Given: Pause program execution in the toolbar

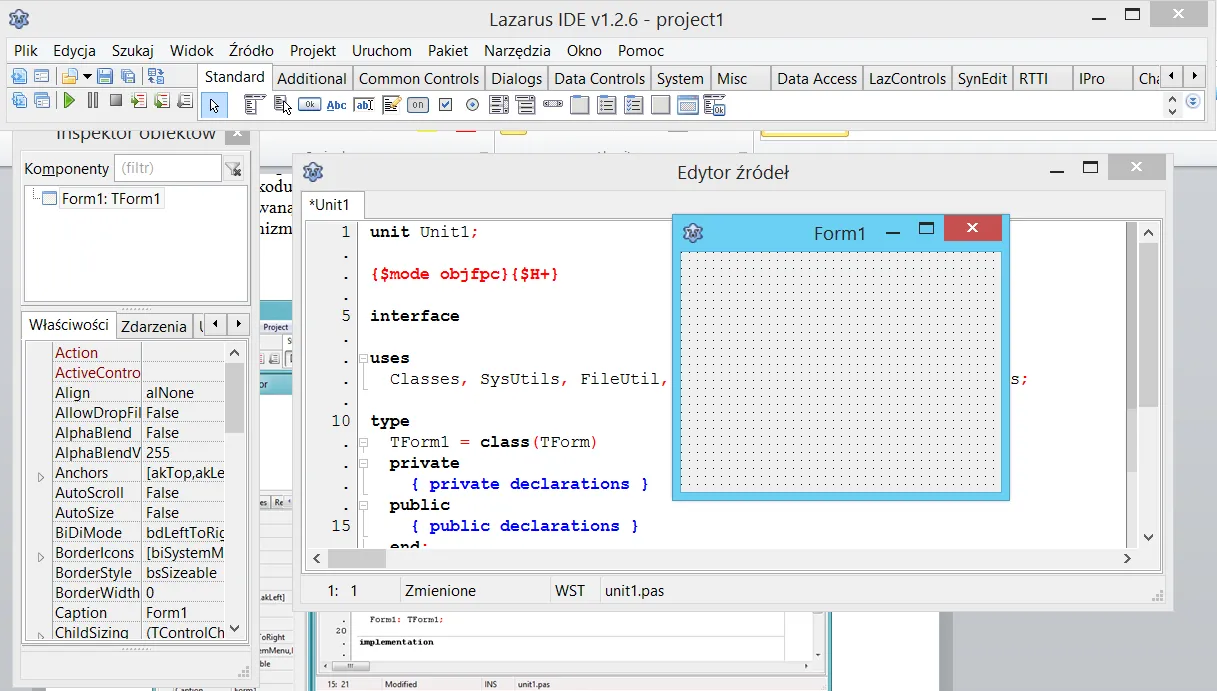Looking at the screenshot, I should tap(93, 100).
